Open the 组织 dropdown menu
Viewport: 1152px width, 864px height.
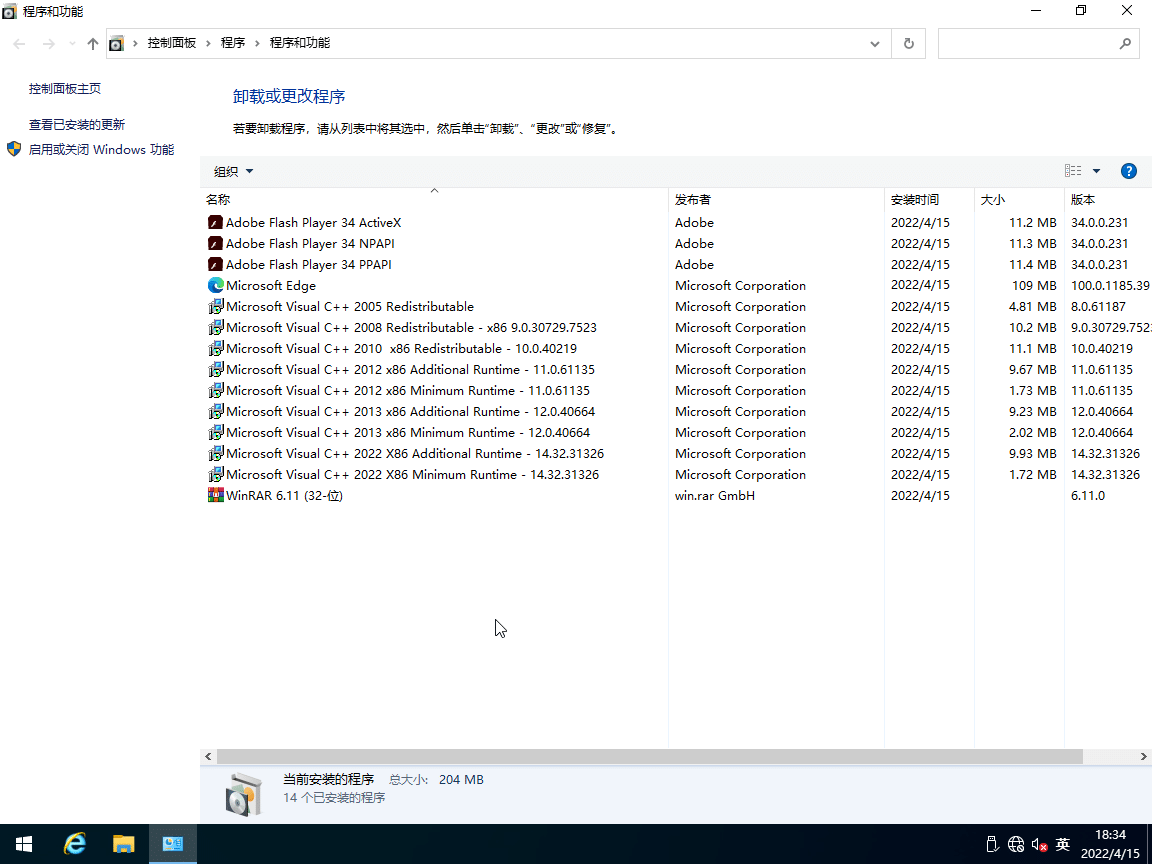(233, 171)
